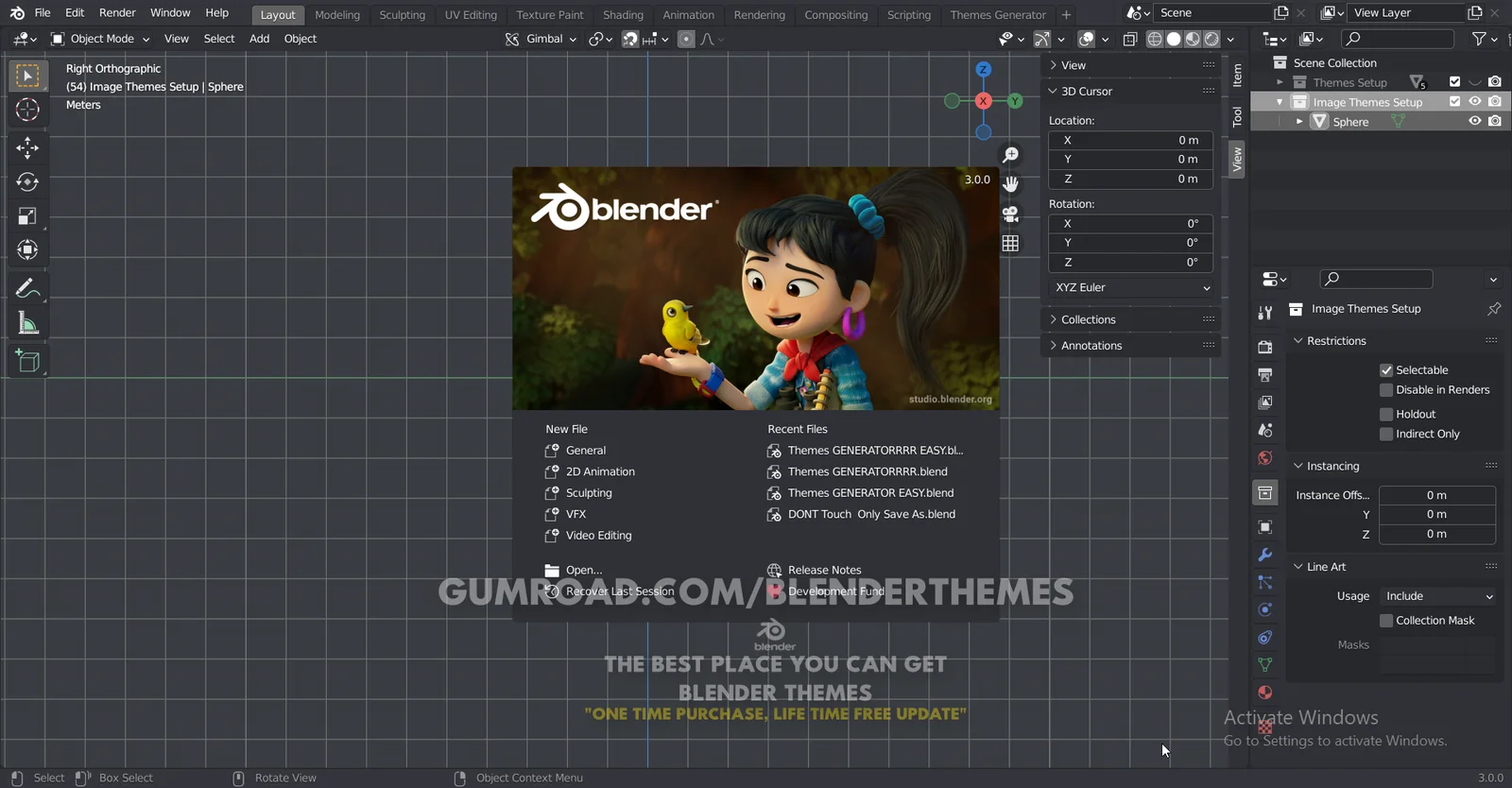
Task: Choose the Transform tool
Action: tap(27, 250)
